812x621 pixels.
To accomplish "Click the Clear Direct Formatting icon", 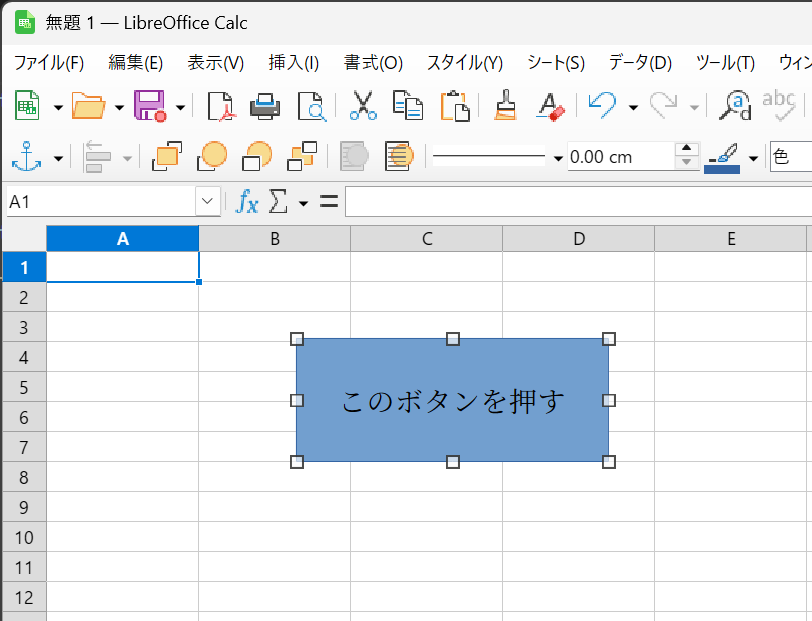I will point(550,105).
